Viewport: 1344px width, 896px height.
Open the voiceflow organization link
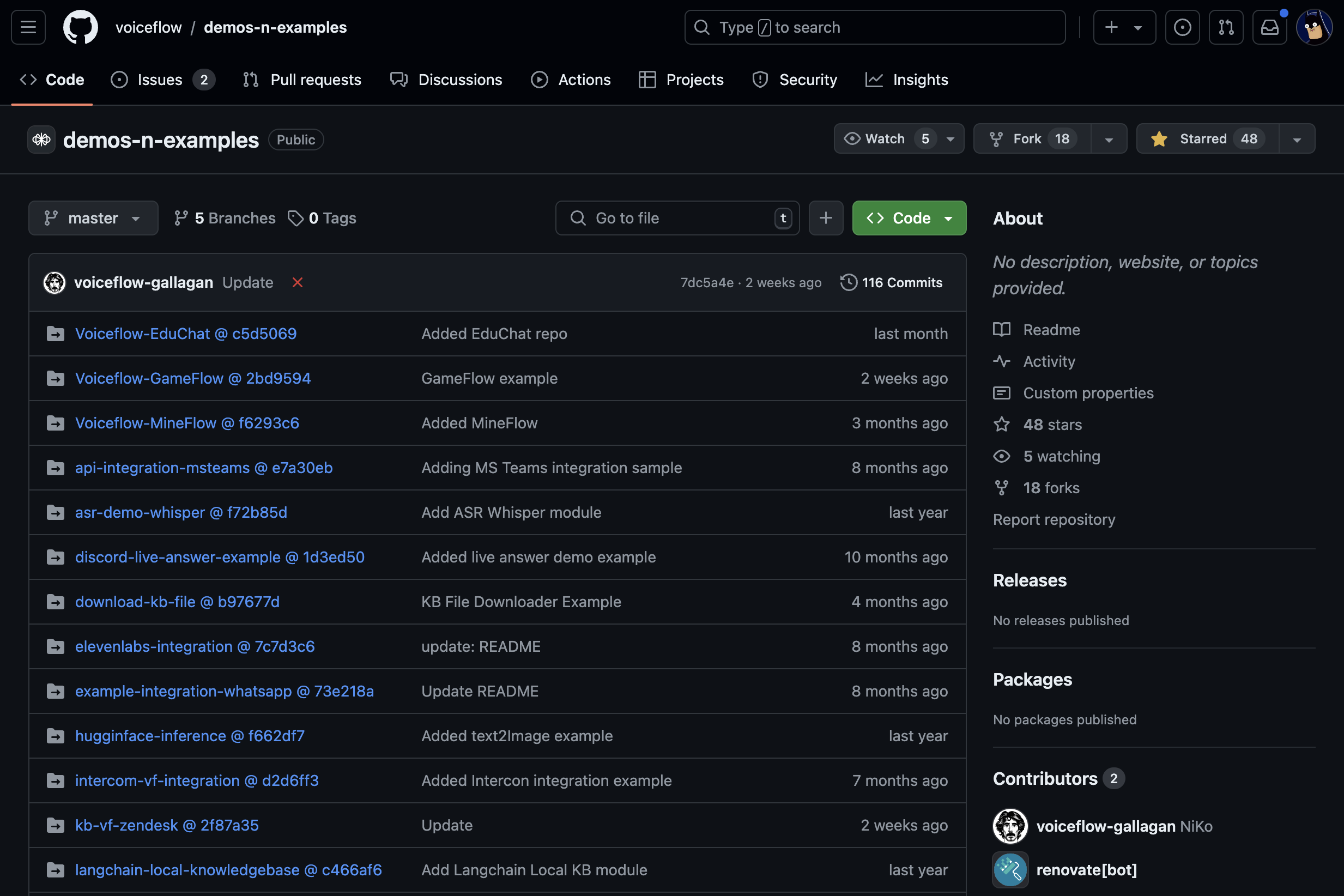(149, 27)
